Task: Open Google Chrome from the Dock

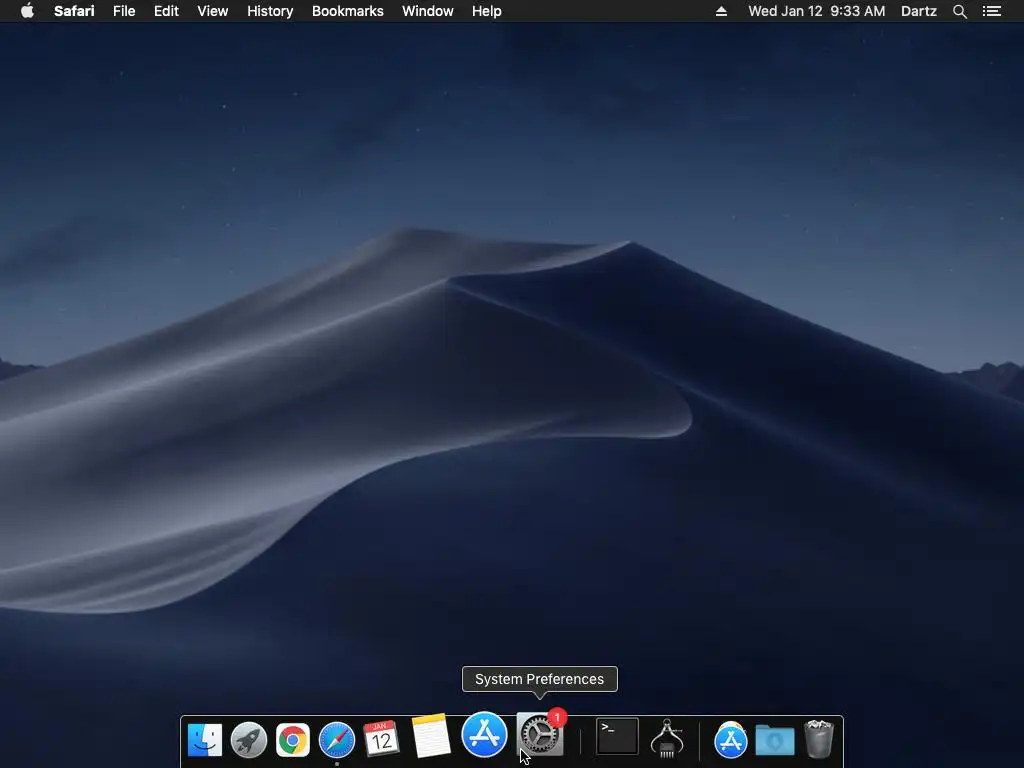Action: click(293, 740)
